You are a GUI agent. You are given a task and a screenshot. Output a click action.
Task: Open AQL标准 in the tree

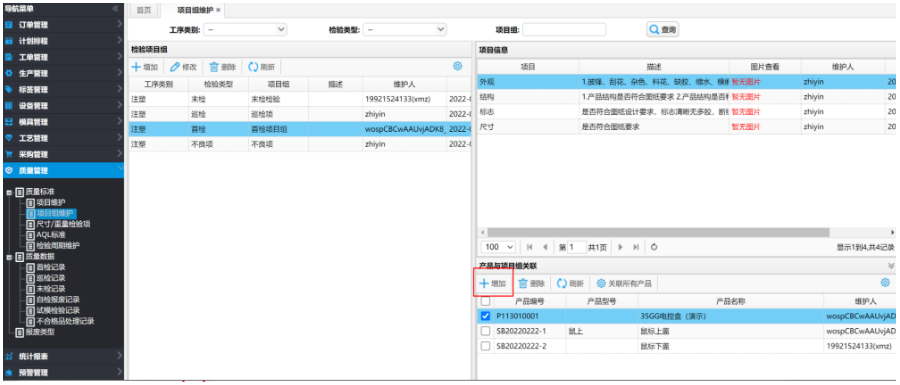[x=51, y=235]
